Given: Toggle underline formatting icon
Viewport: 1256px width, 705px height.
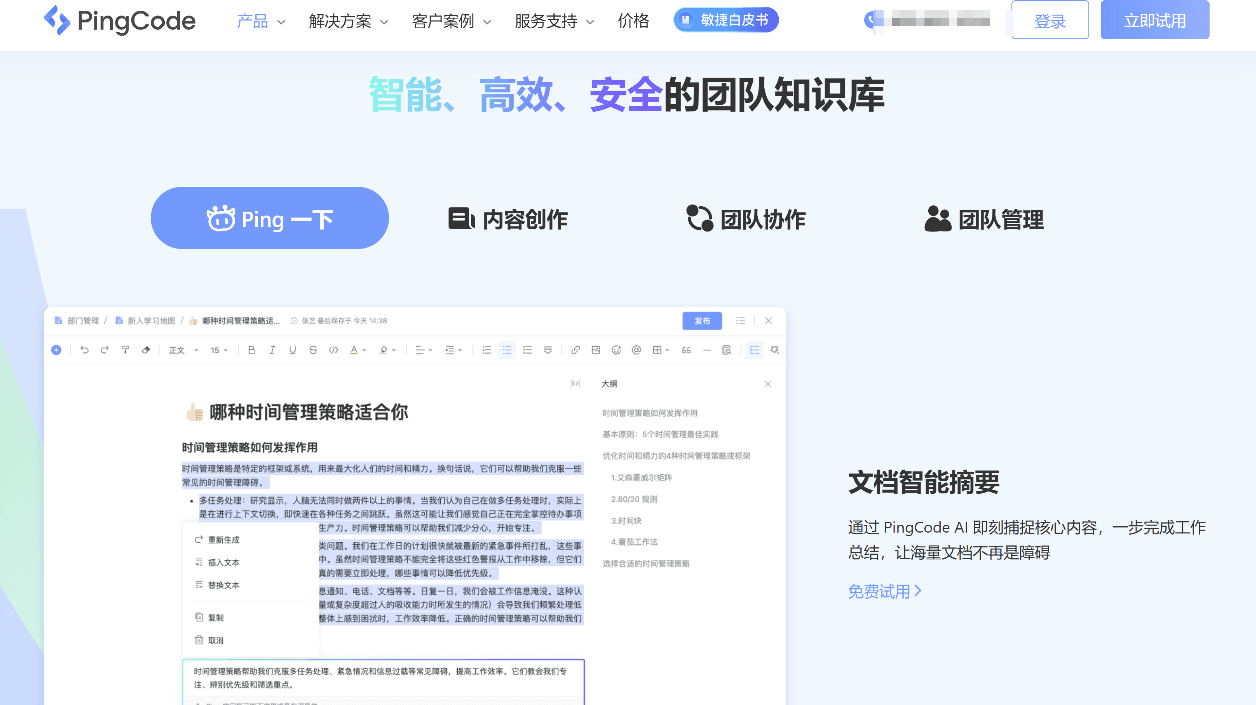Looking at the screenshot, I should point(292,350).
